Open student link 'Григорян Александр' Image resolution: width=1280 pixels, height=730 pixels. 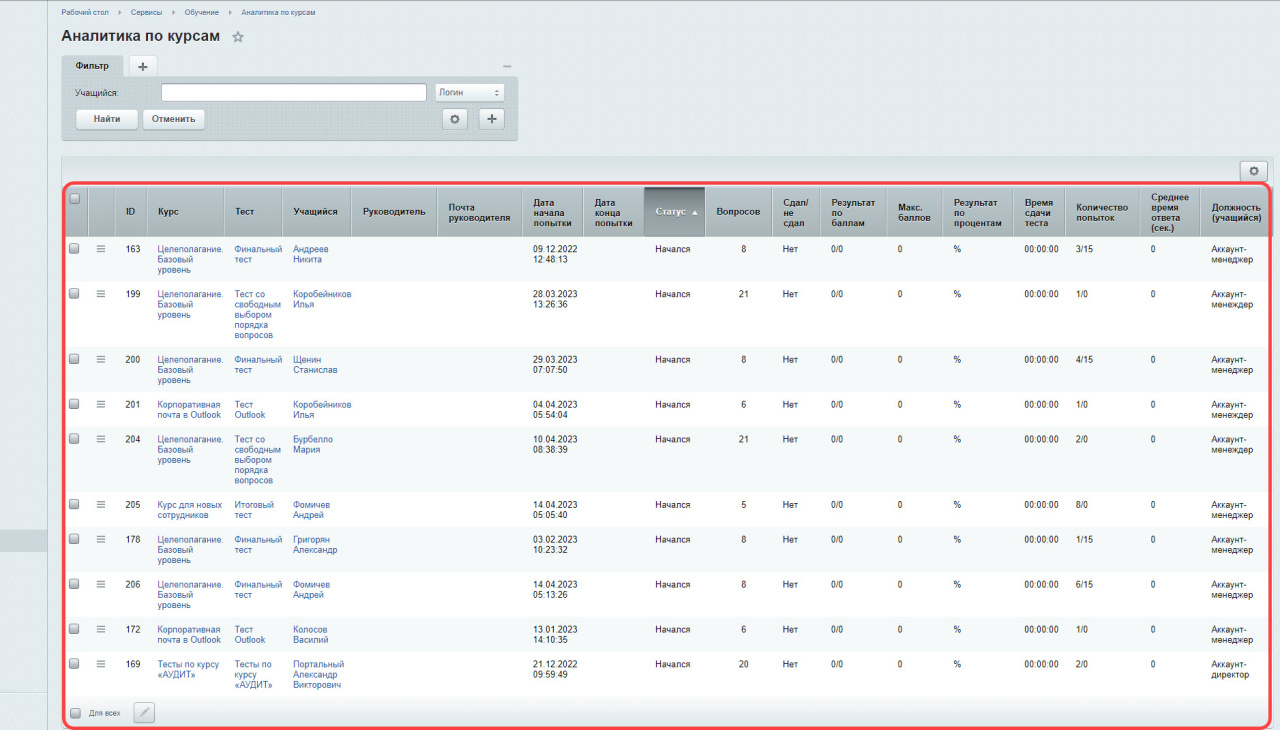pos(315,544)
